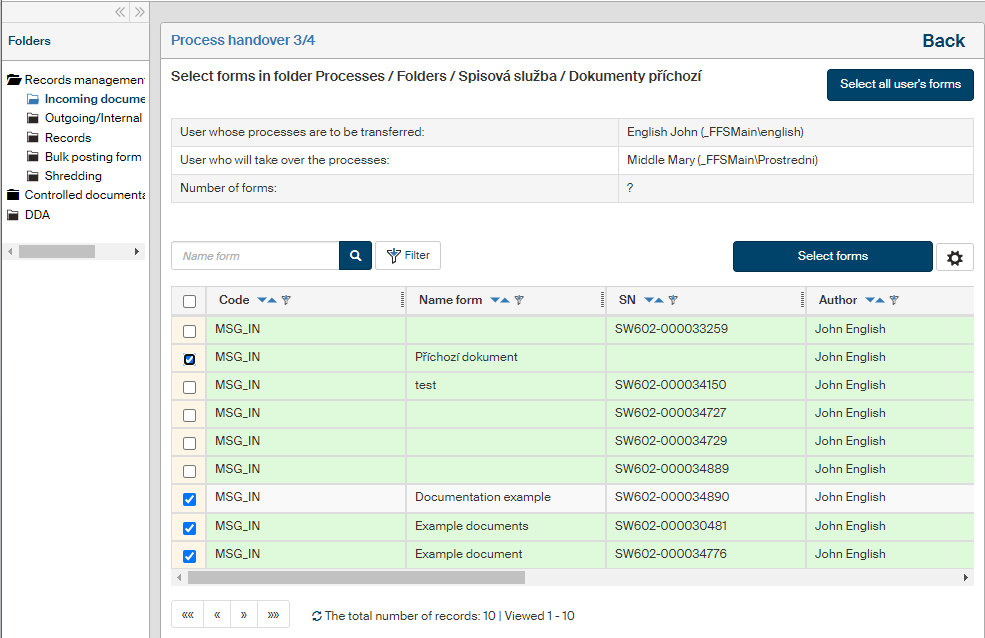The image size is (985, 638).
Task: Refresh the total record count icon
Action: [x=317, y=616]
